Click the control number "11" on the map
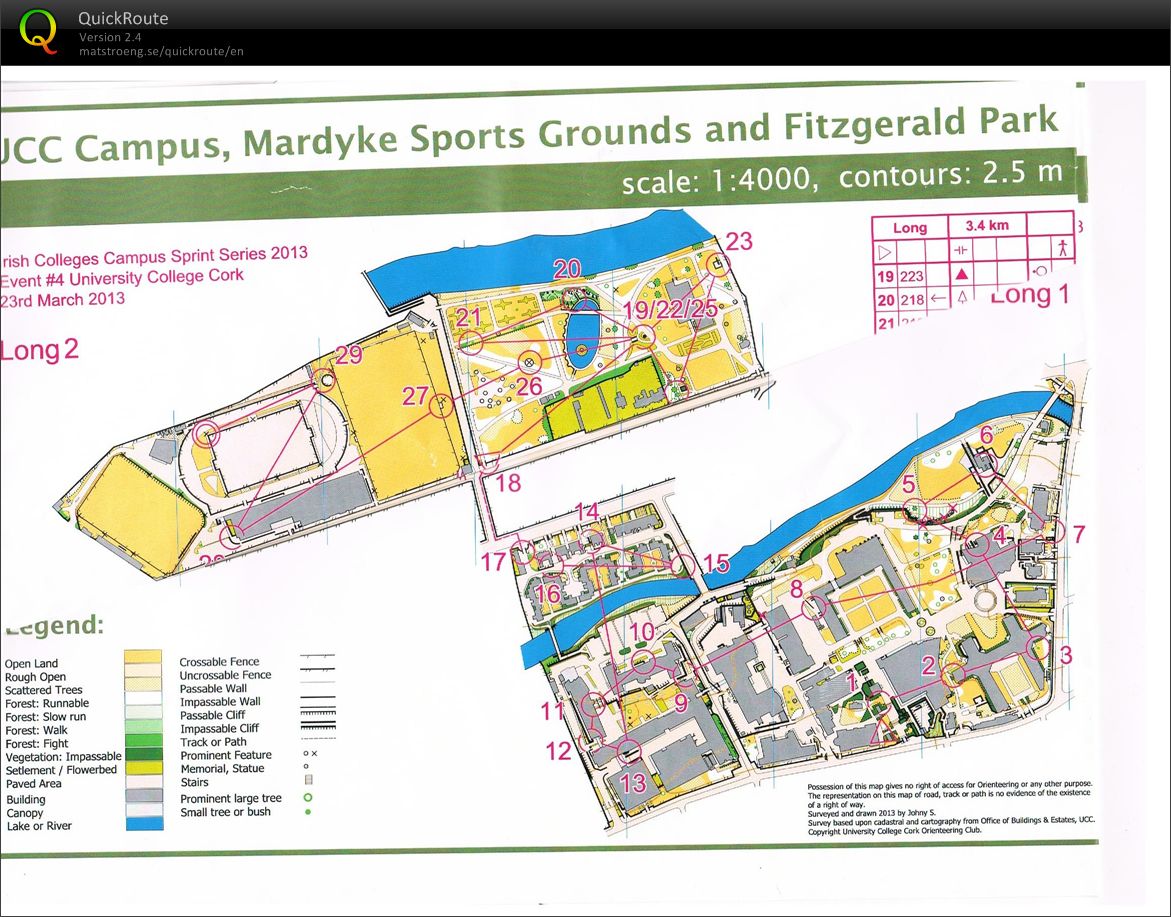This screenshot has height=917, width=1171. tap(553, 711)
